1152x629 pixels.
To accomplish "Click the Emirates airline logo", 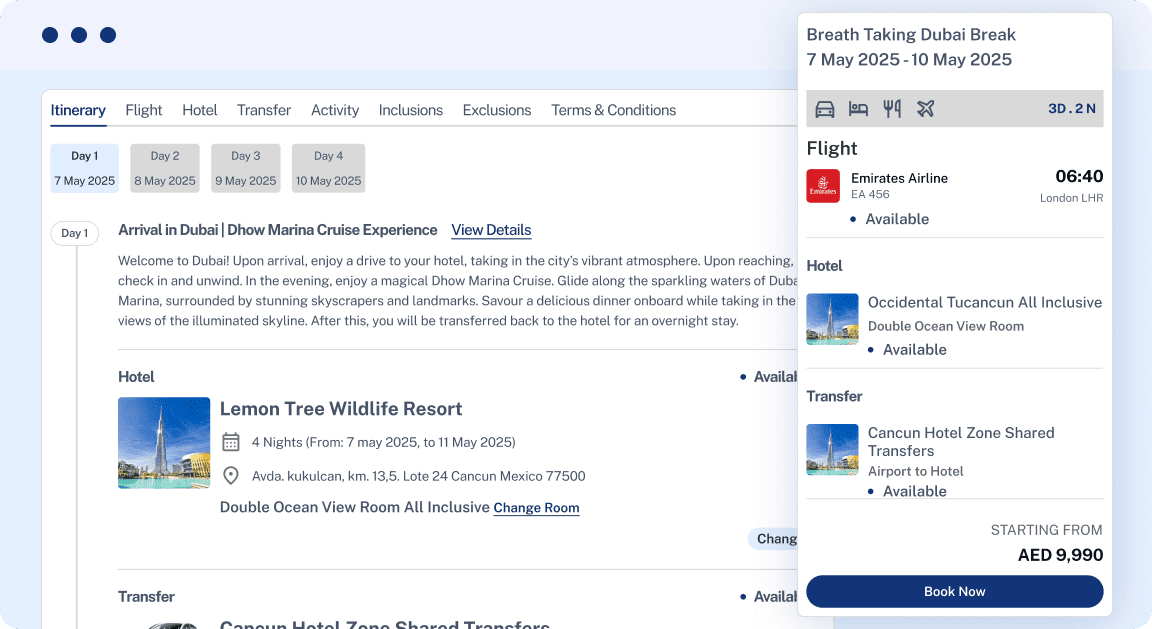I will [823, 186].
